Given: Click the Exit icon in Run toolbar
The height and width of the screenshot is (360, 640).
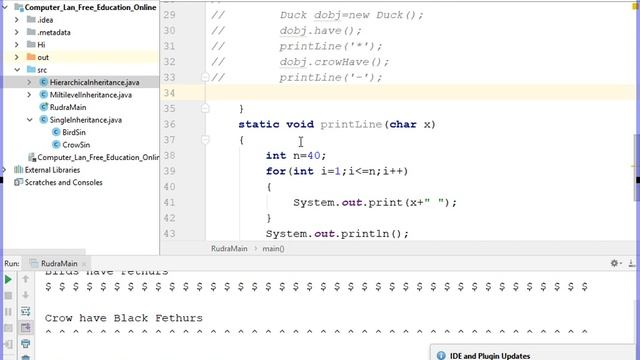Looking at the screenshot, I should click(x=8, y=344).
